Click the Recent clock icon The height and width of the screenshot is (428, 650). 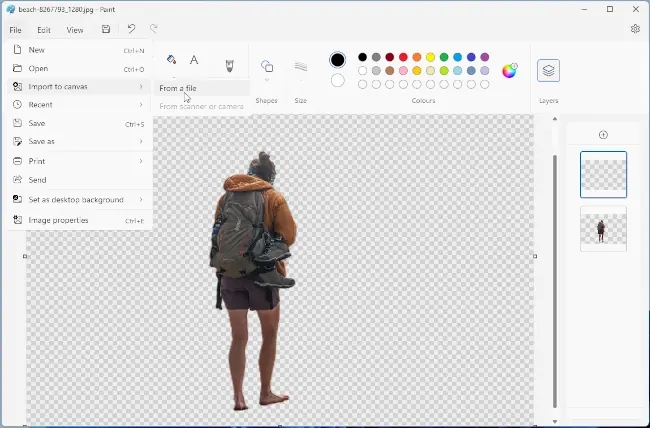click(x=17, y=105)
